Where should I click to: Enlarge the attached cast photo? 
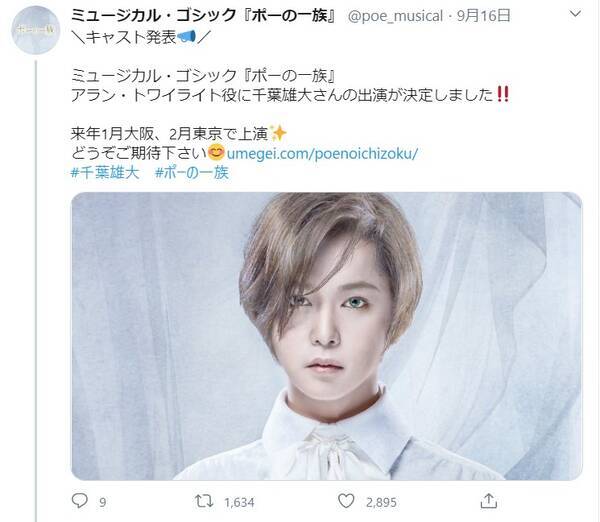click(x=327, y=336)
